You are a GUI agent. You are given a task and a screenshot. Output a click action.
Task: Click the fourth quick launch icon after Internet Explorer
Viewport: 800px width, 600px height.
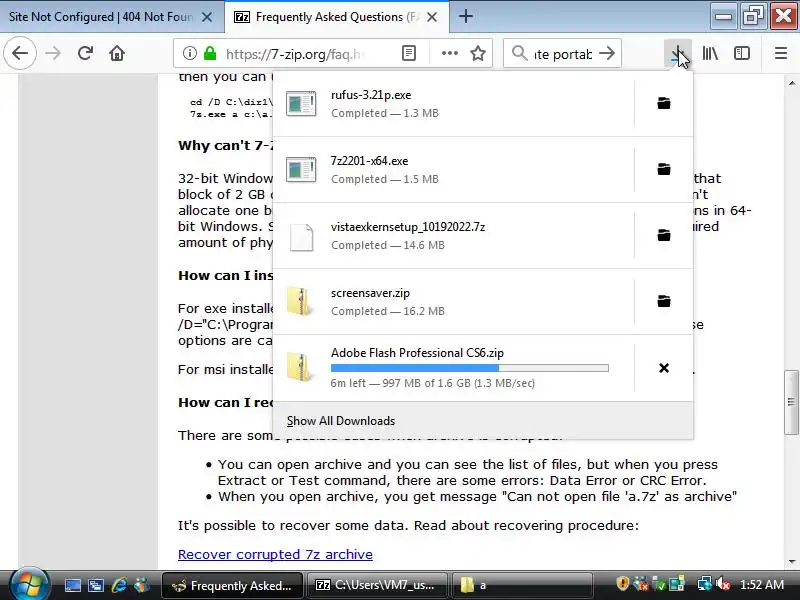142,585
